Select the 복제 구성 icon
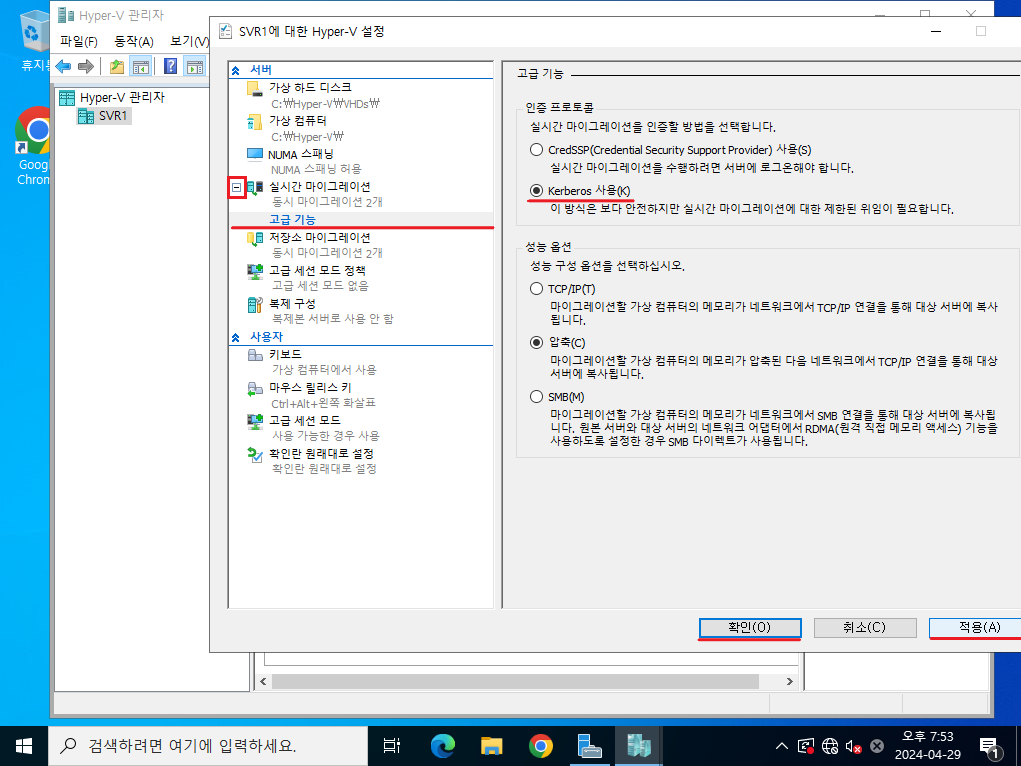The width and height of the screenshot is (1021, 766). pyautogui.click(x=255, y=305)
